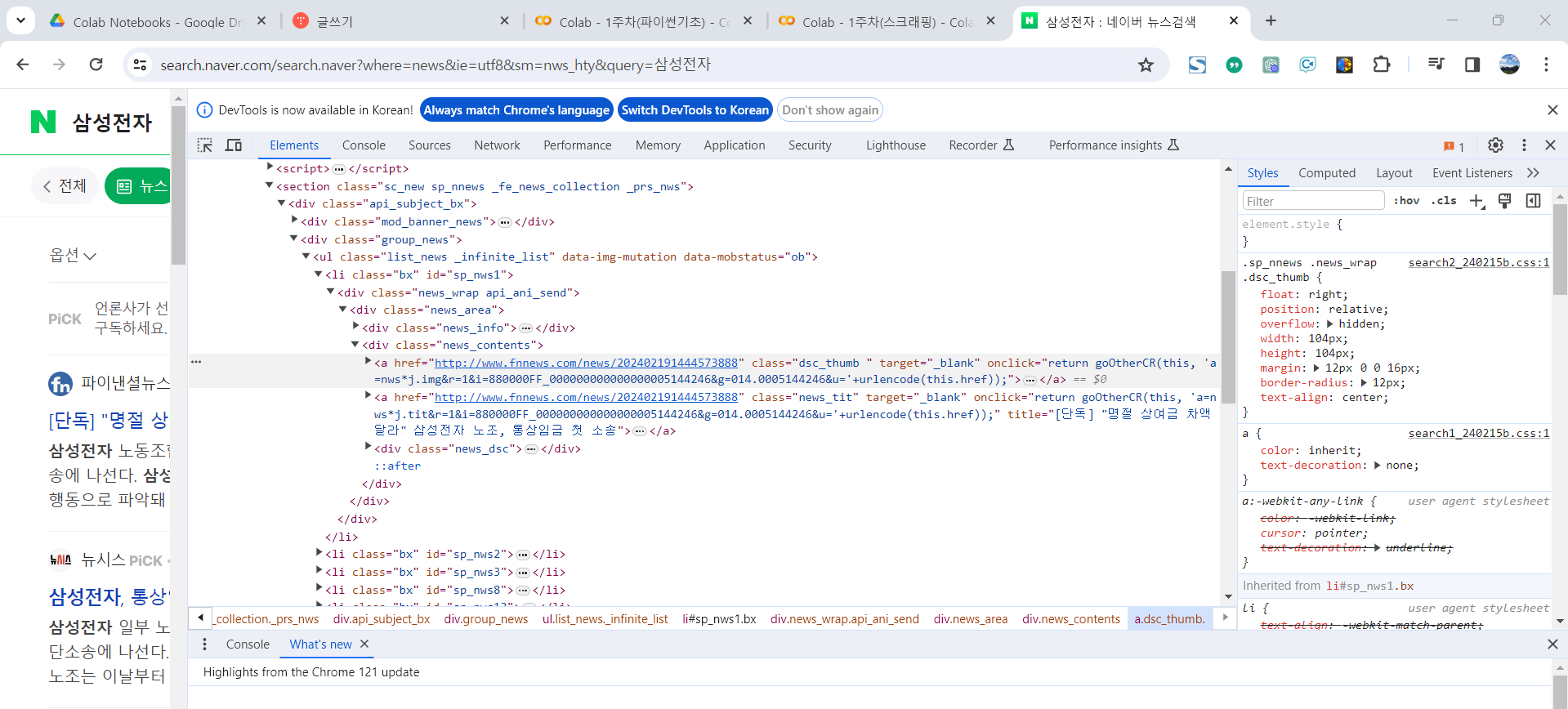The image size is (1568, 709).
Task: Switch to the Sources panel tab
Action: tap(430, 145)
